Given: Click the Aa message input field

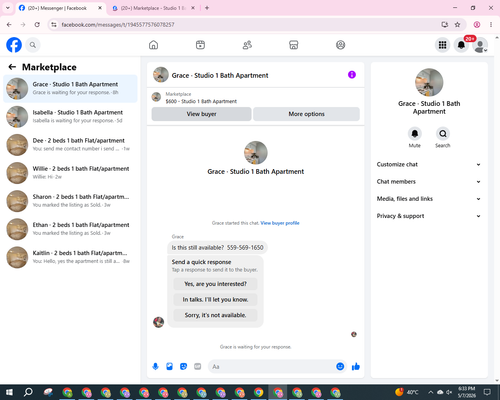Looking at the screenshot, I should coord(272,367).
